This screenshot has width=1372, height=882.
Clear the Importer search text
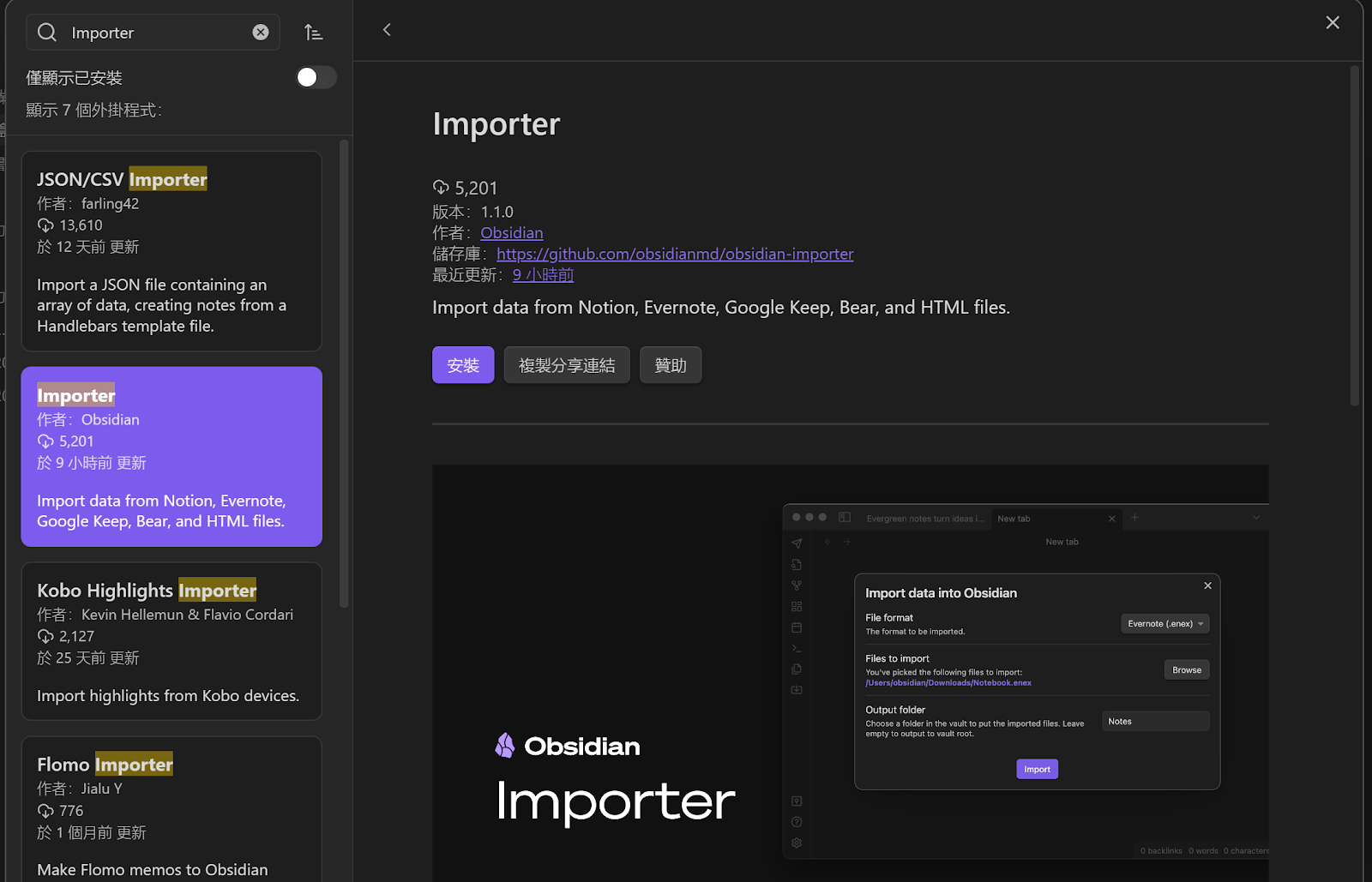tap(261, 33)
